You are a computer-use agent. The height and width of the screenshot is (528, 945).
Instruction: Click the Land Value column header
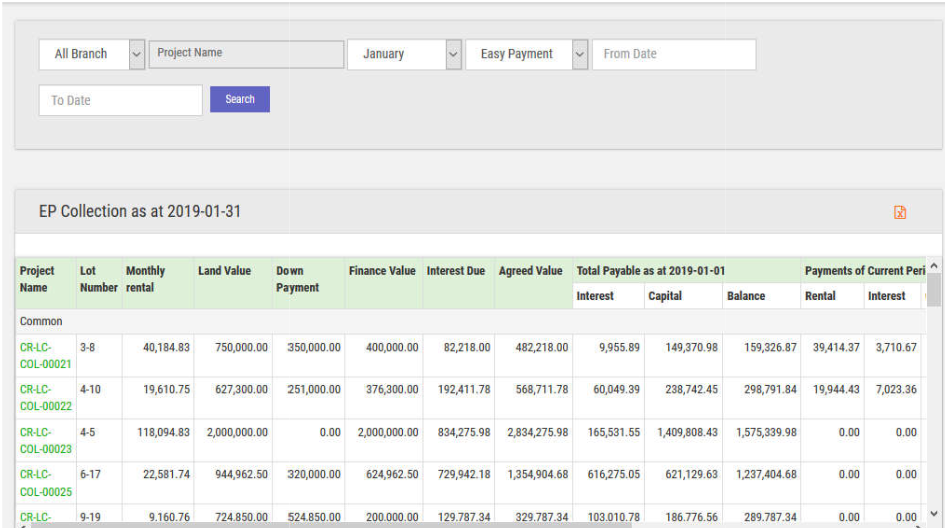224,271
